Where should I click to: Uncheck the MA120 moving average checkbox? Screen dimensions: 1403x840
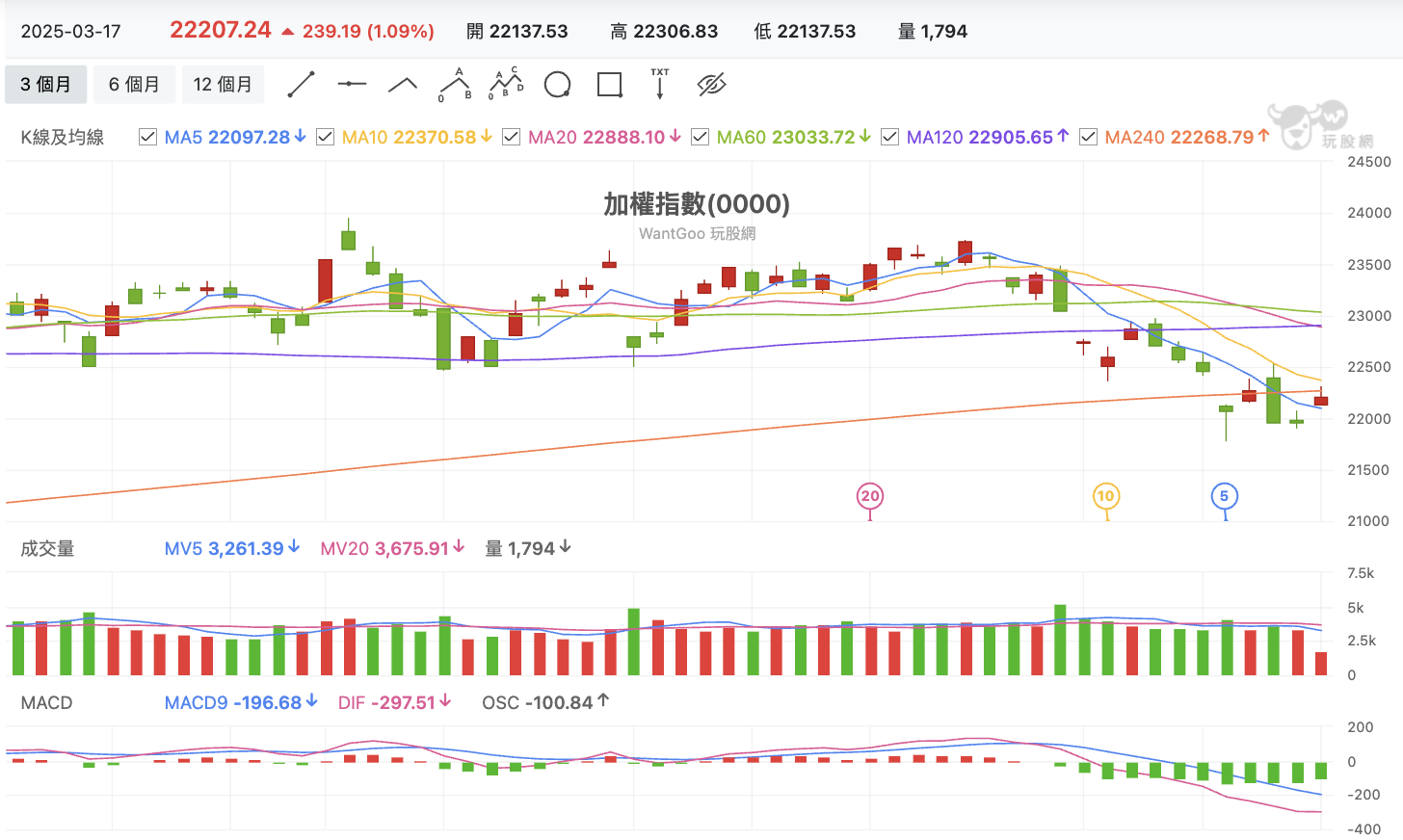tap(889, 137)
